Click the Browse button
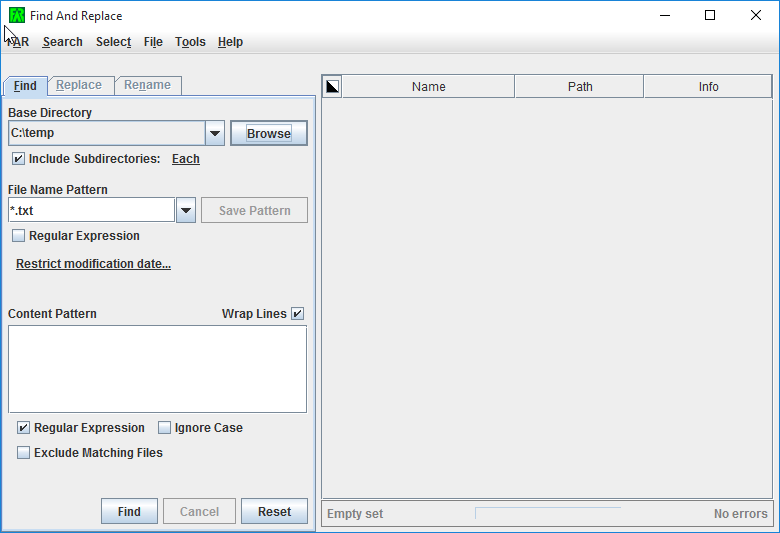 click(x=268, y=133)
